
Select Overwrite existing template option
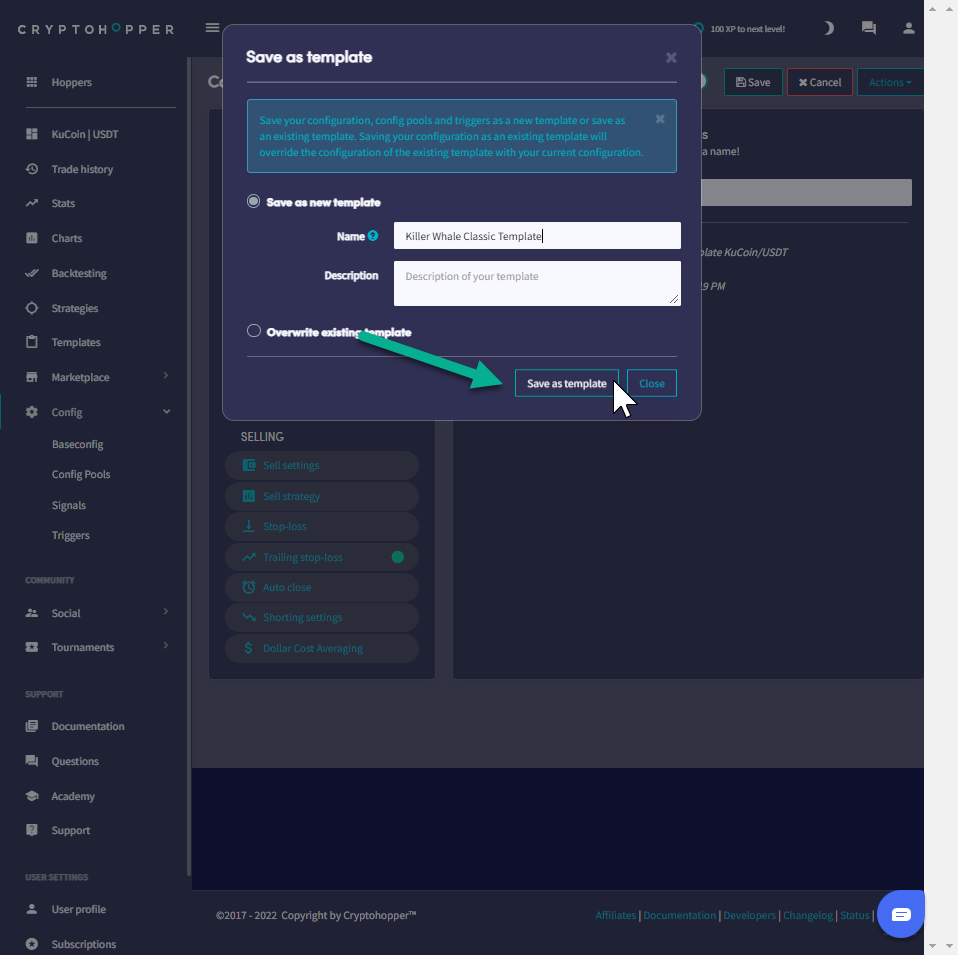click(254, 331)
